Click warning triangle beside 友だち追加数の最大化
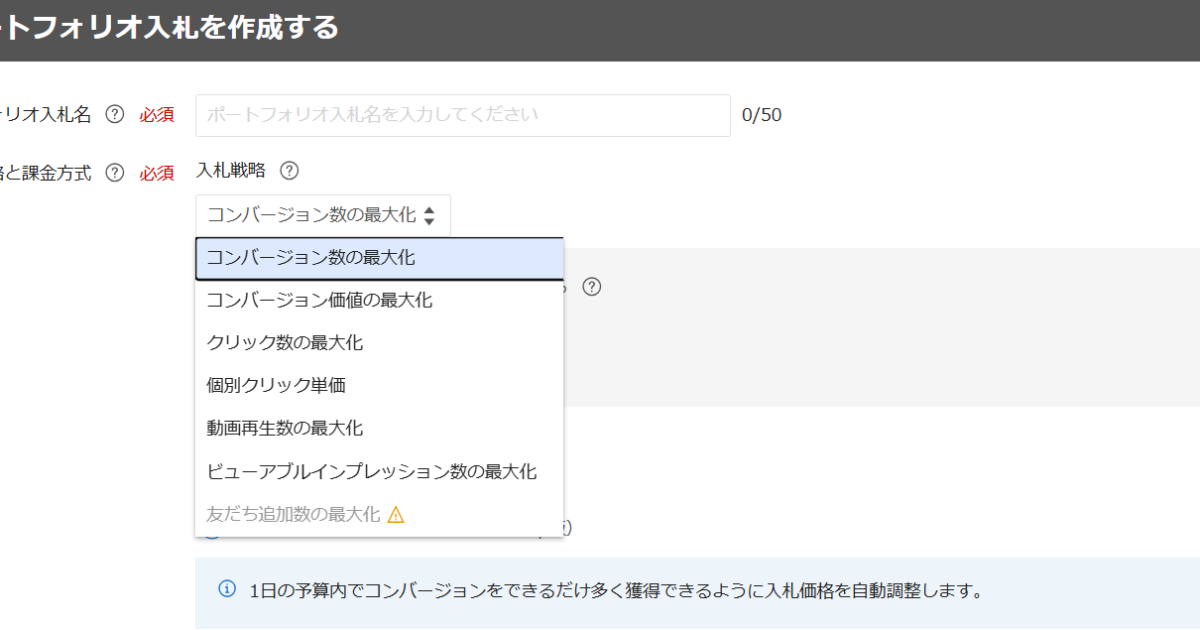Screen dimensions: 1200x630 tap(396, 515)
